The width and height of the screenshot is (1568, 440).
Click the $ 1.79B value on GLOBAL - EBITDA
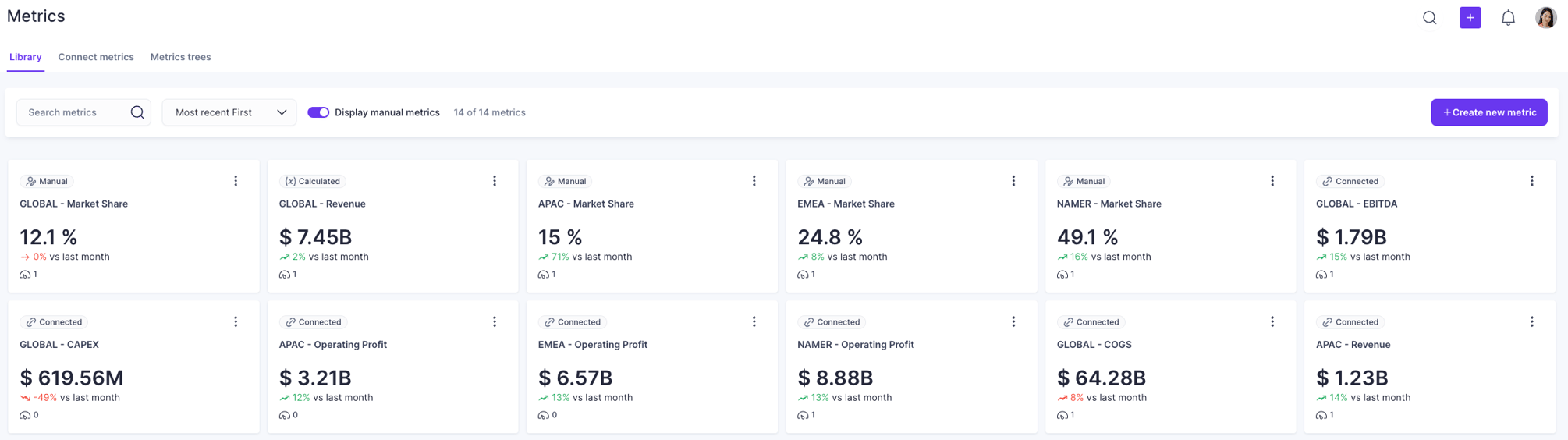(1351, 237)
